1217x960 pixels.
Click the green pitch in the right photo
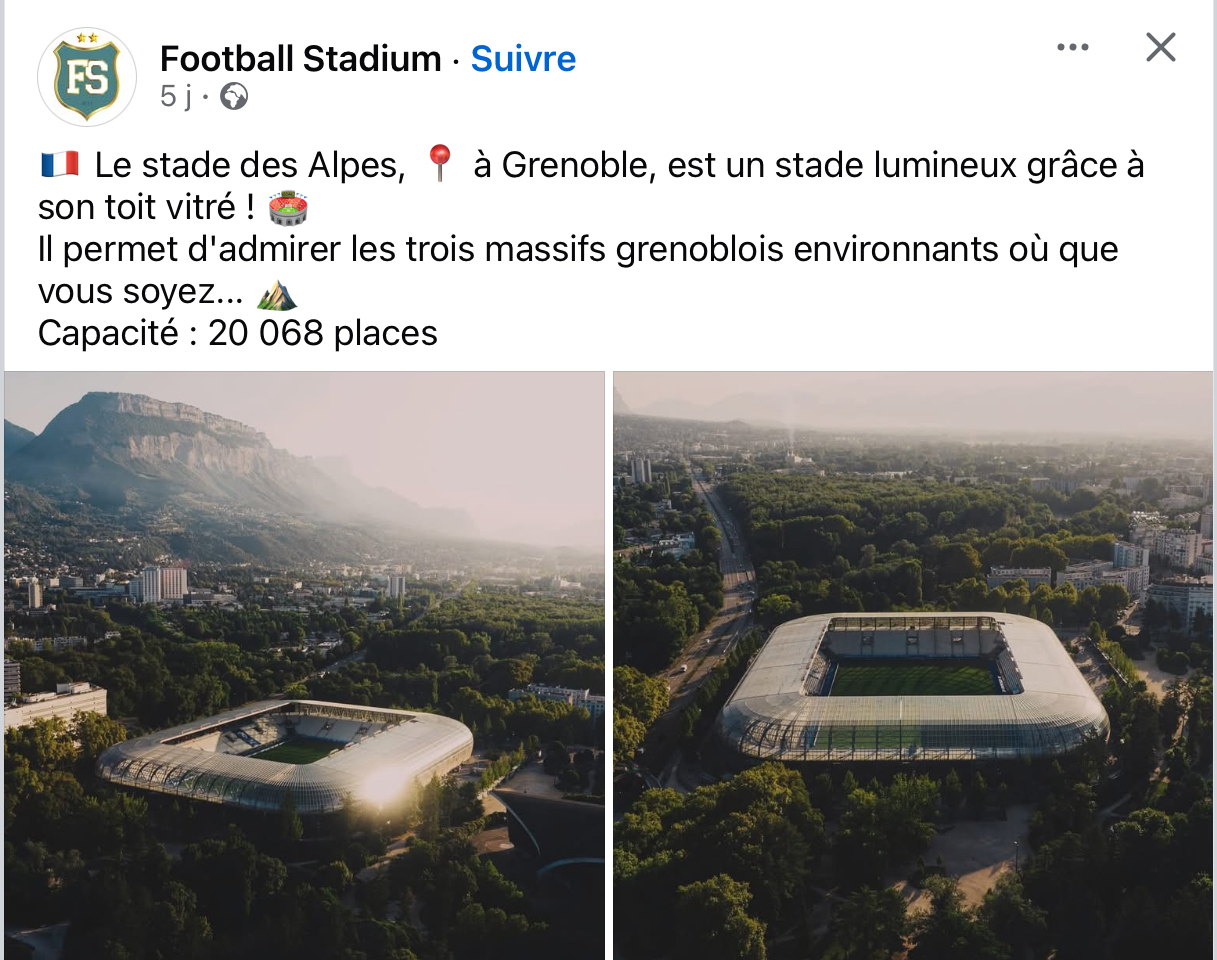(912, 680)
